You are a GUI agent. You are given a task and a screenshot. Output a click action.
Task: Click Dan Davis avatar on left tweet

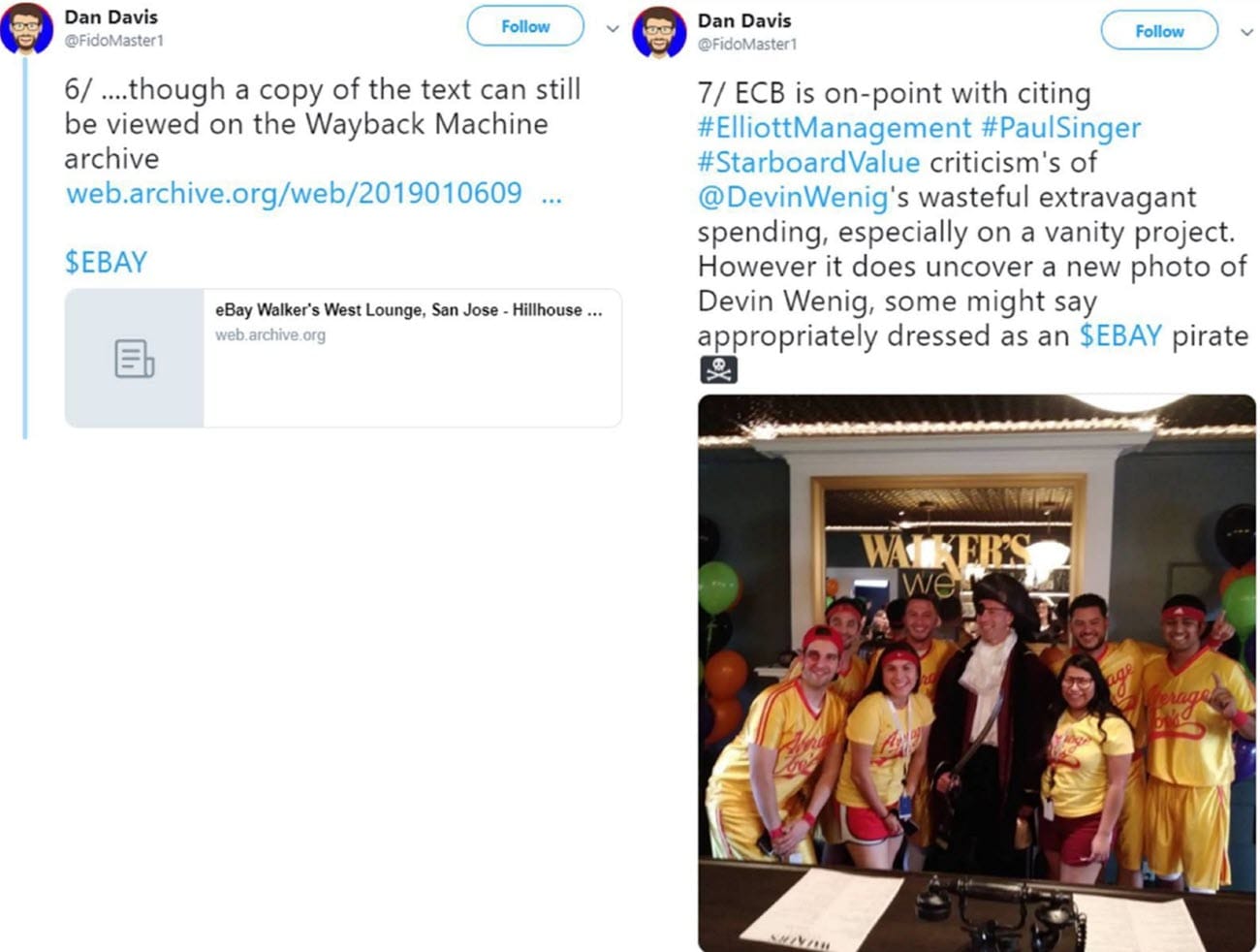click(26, 29)
